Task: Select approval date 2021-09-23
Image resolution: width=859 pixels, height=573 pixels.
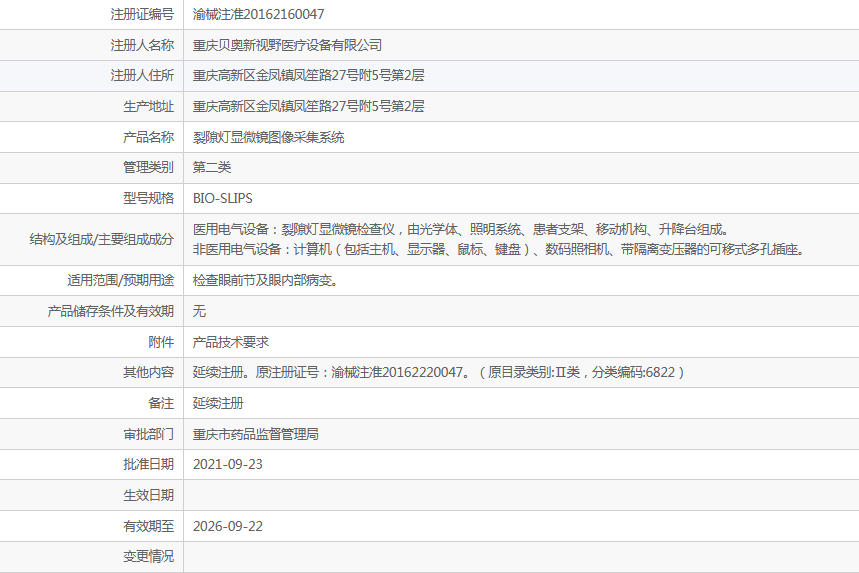Action: (228, 465)
